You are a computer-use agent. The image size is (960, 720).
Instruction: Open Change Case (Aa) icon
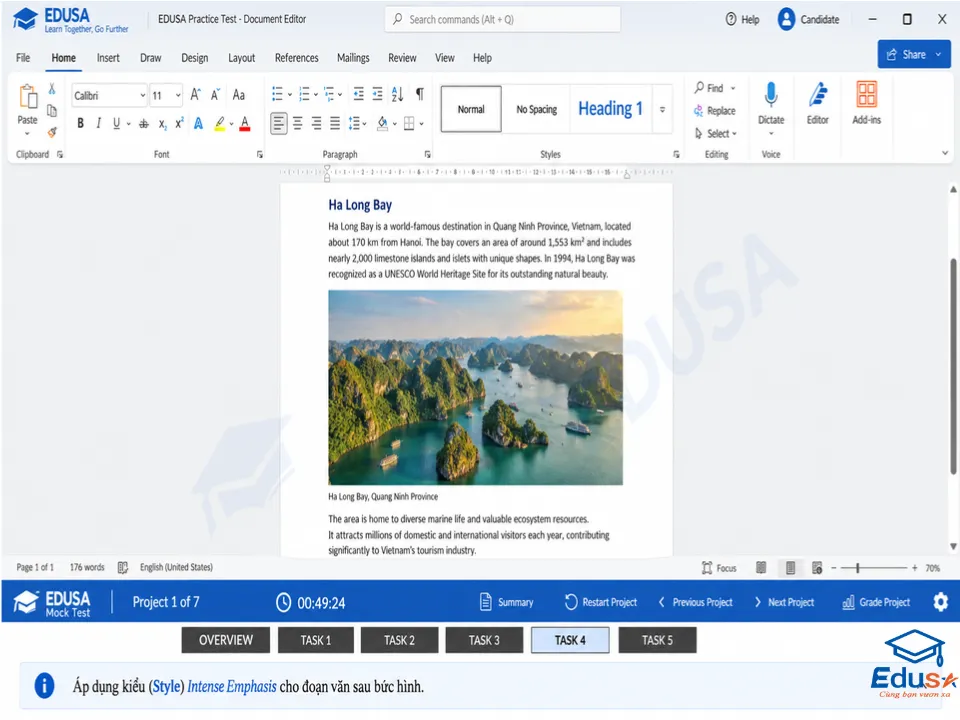[239, 95]
